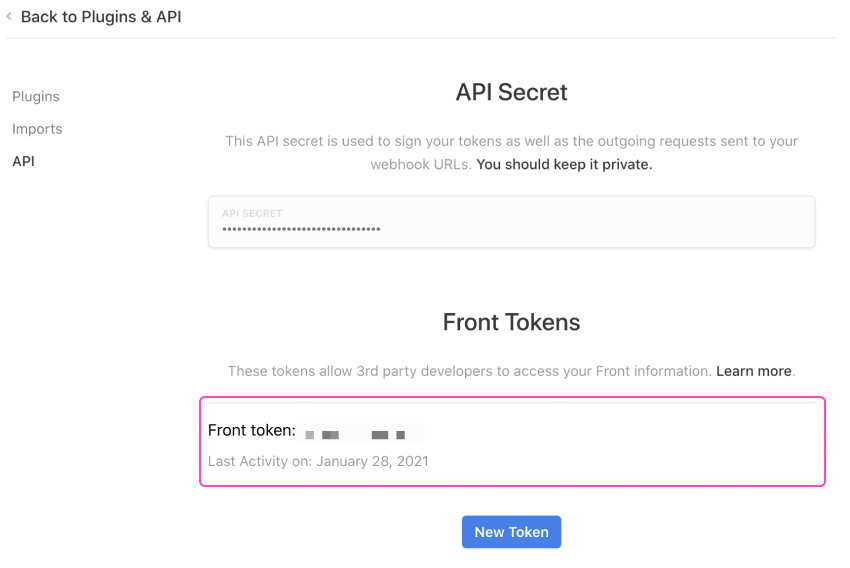
Task: Select the Front token row label
Action: point(251,431)
